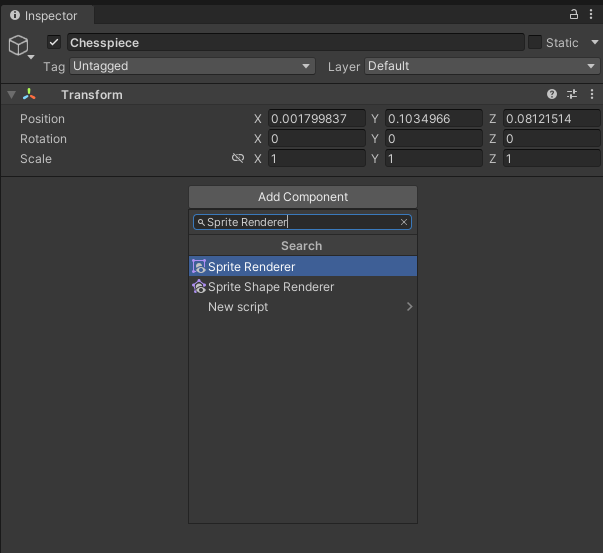Click the Scale label
Viewport: 603px width, 553px height.
36,158
